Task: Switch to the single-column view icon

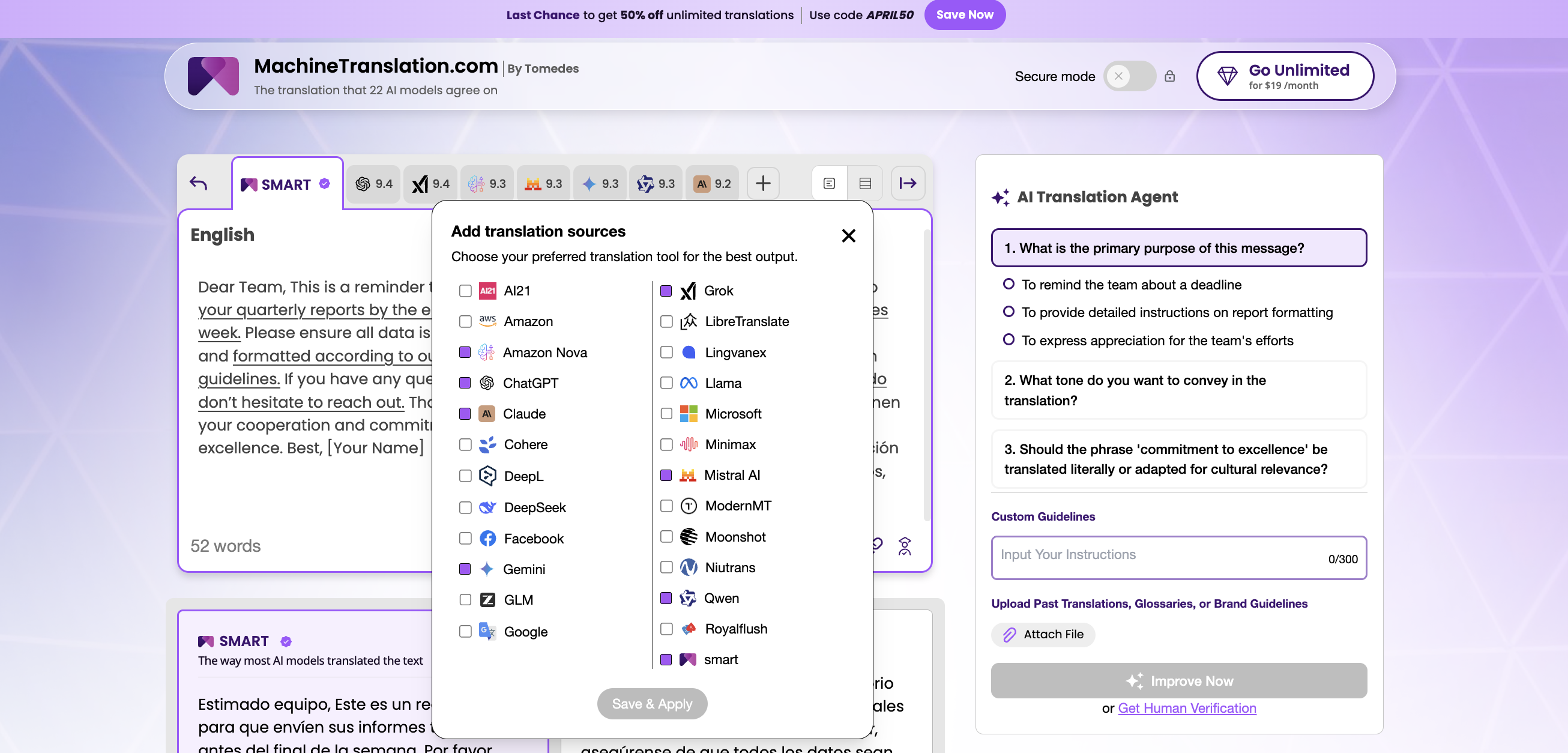Action: tap(829, 183)
